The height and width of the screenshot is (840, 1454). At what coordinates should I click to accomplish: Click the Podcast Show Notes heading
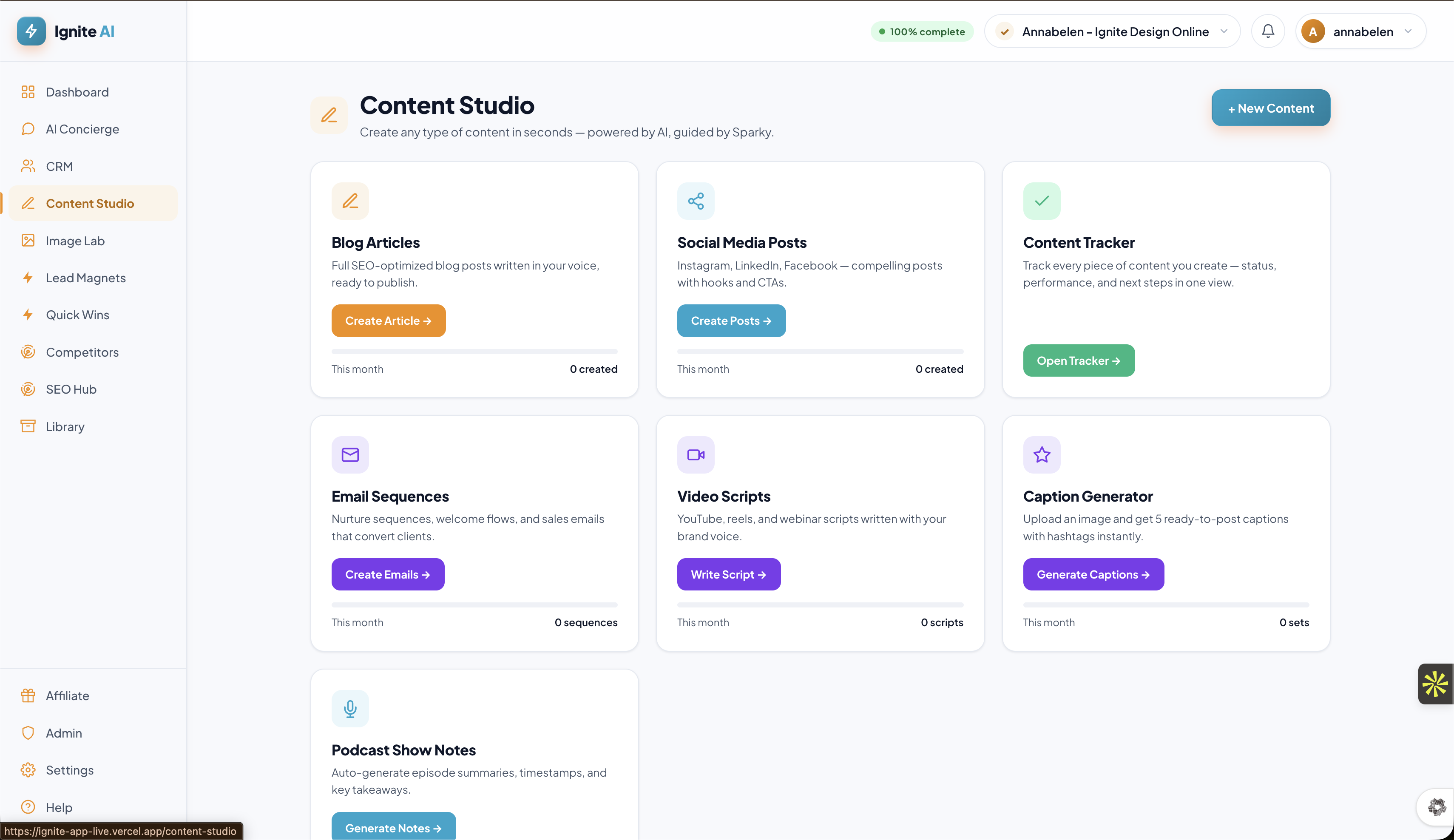[403, 750]
